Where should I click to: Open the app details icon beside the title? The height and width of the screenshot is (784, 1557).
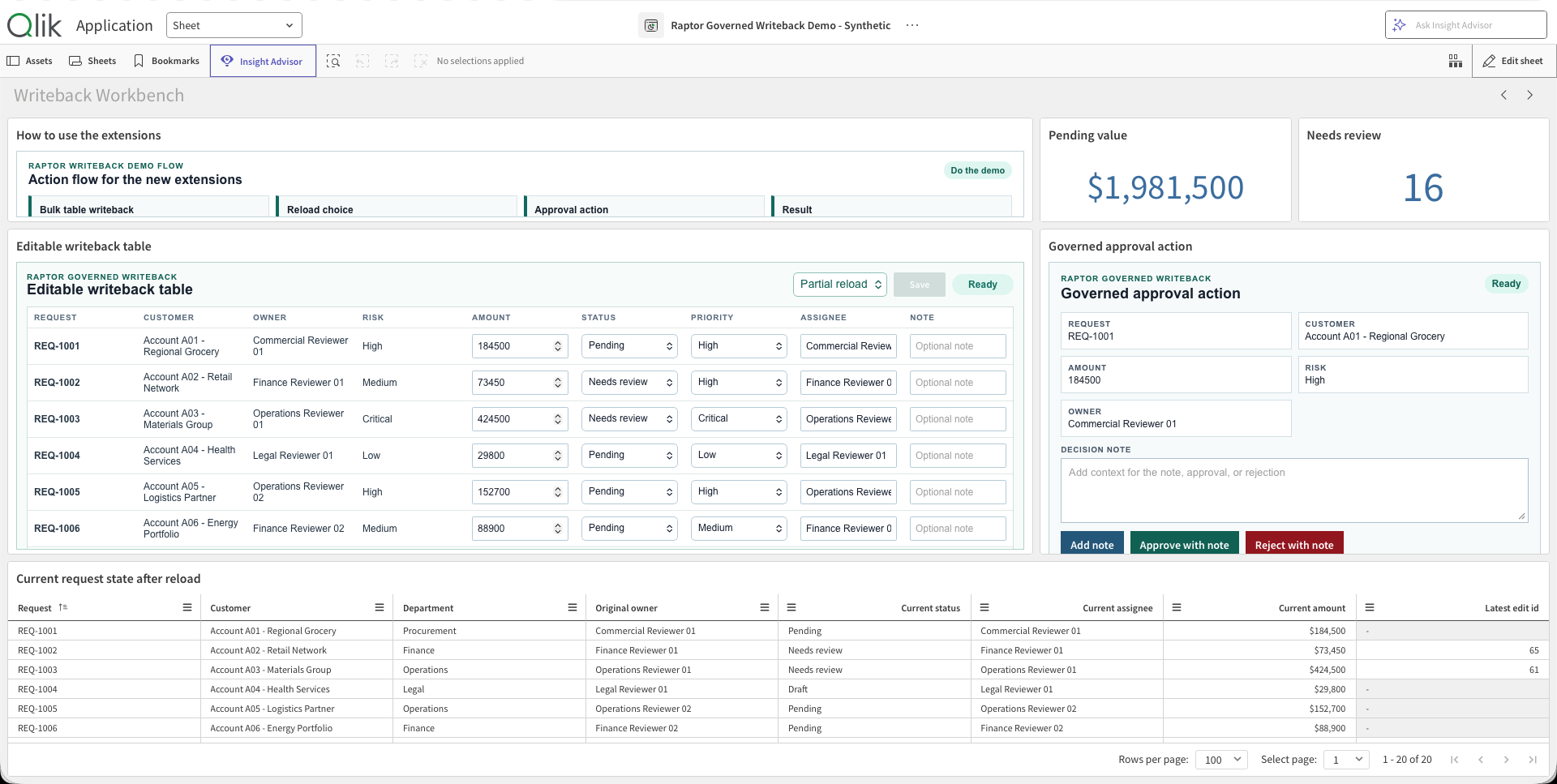point(651,25)
